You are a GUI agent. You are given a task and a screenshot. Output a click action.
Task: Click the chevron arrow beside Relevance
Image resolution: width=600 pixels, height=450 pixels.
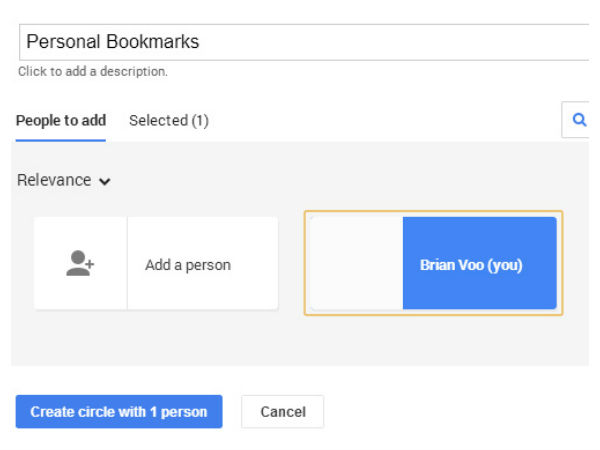pos(105,182)
